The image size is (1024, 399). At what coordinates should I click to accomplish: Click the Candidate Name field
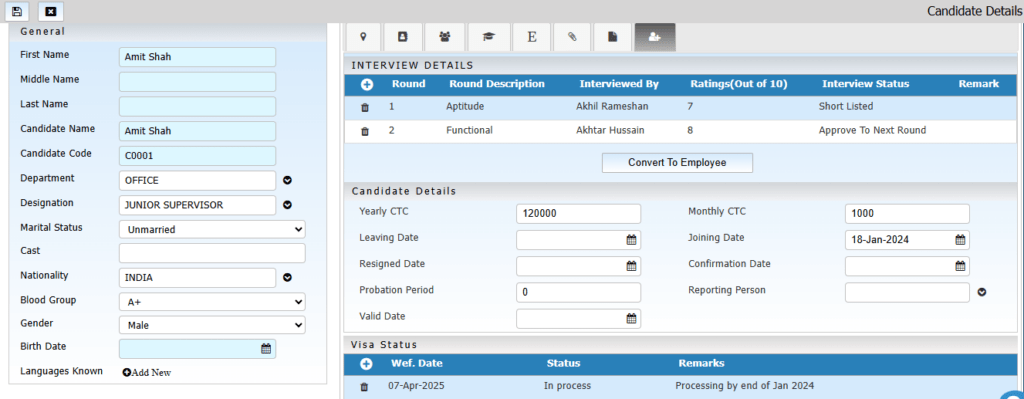coord(197,131)
